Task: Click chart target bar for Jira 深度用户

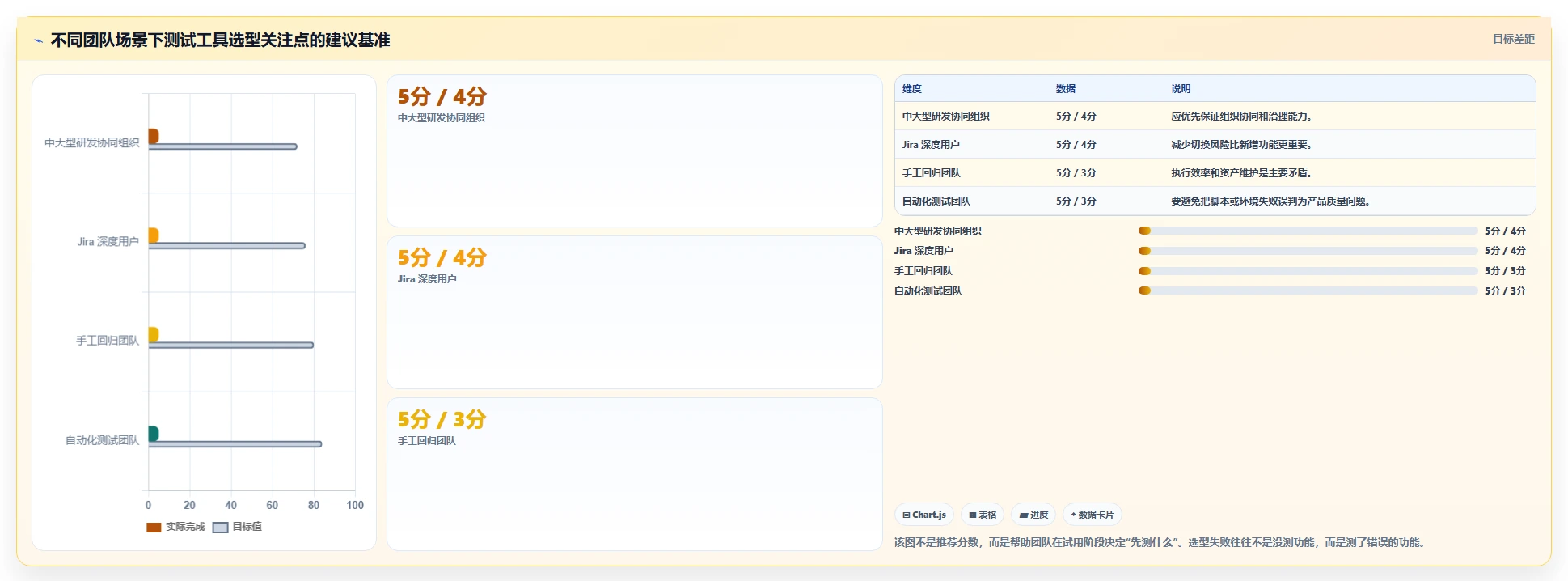Action: coord(226,246)
